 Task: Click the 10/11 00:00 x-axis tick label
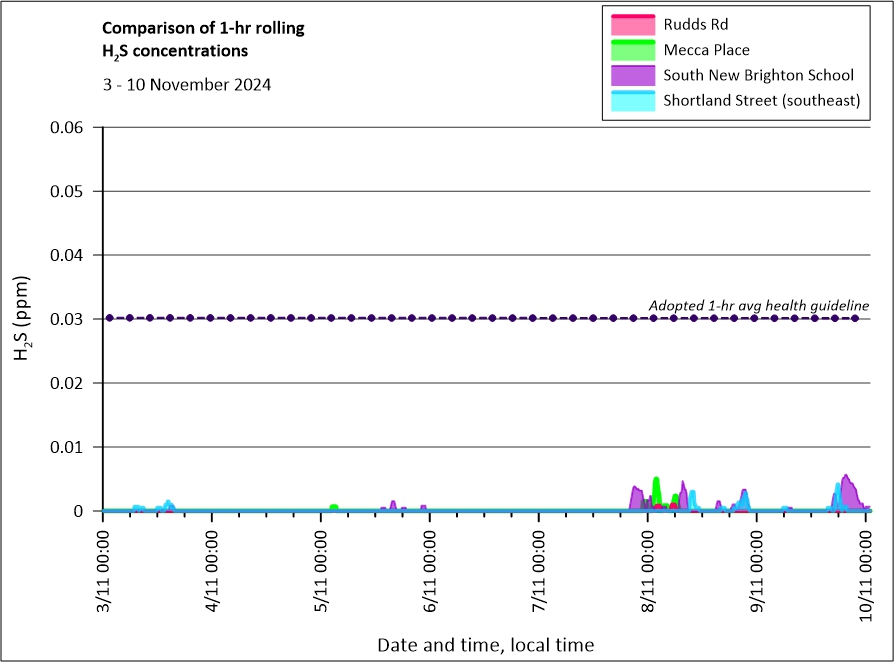point(866,568)
